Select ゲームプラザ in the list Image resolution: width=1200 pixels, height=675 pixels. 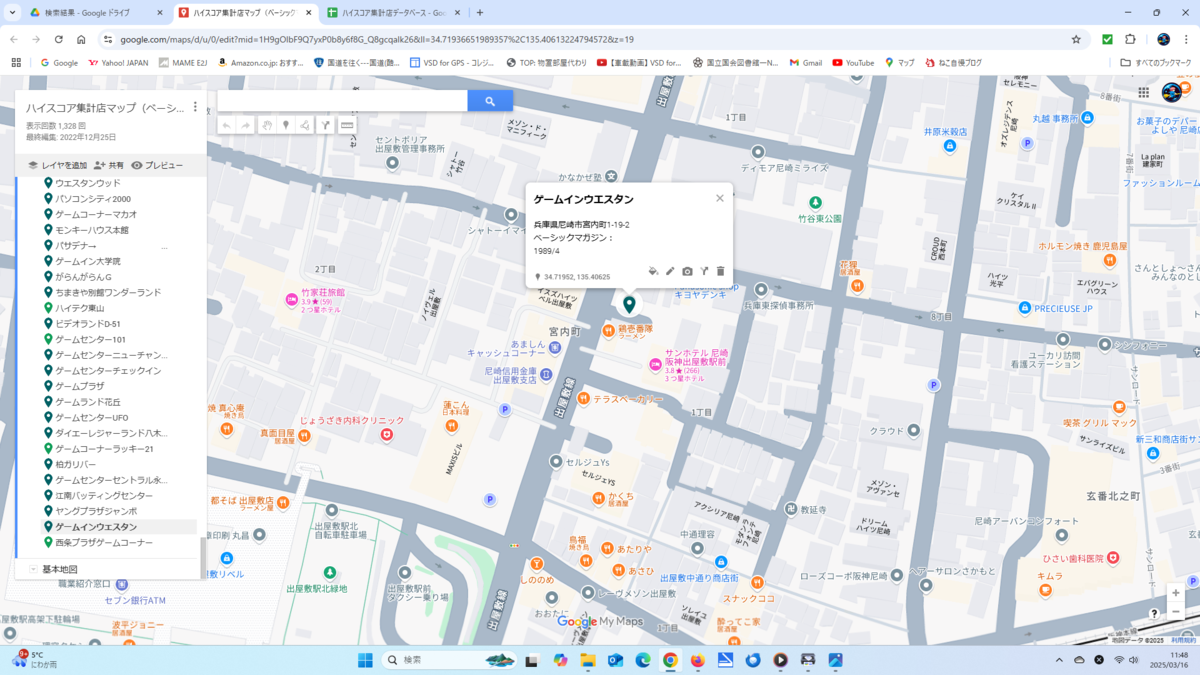tap(80, 386)
